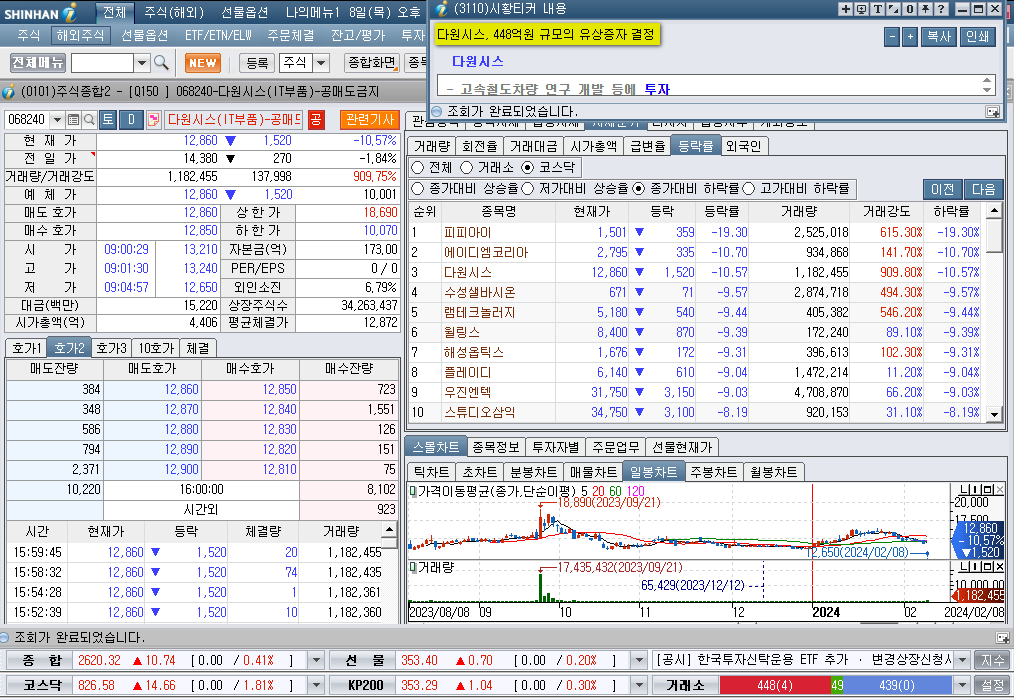Click the ranking table scrollbar down arrow
Viewport: 1014px width, 700px height.
coord(995,414)
